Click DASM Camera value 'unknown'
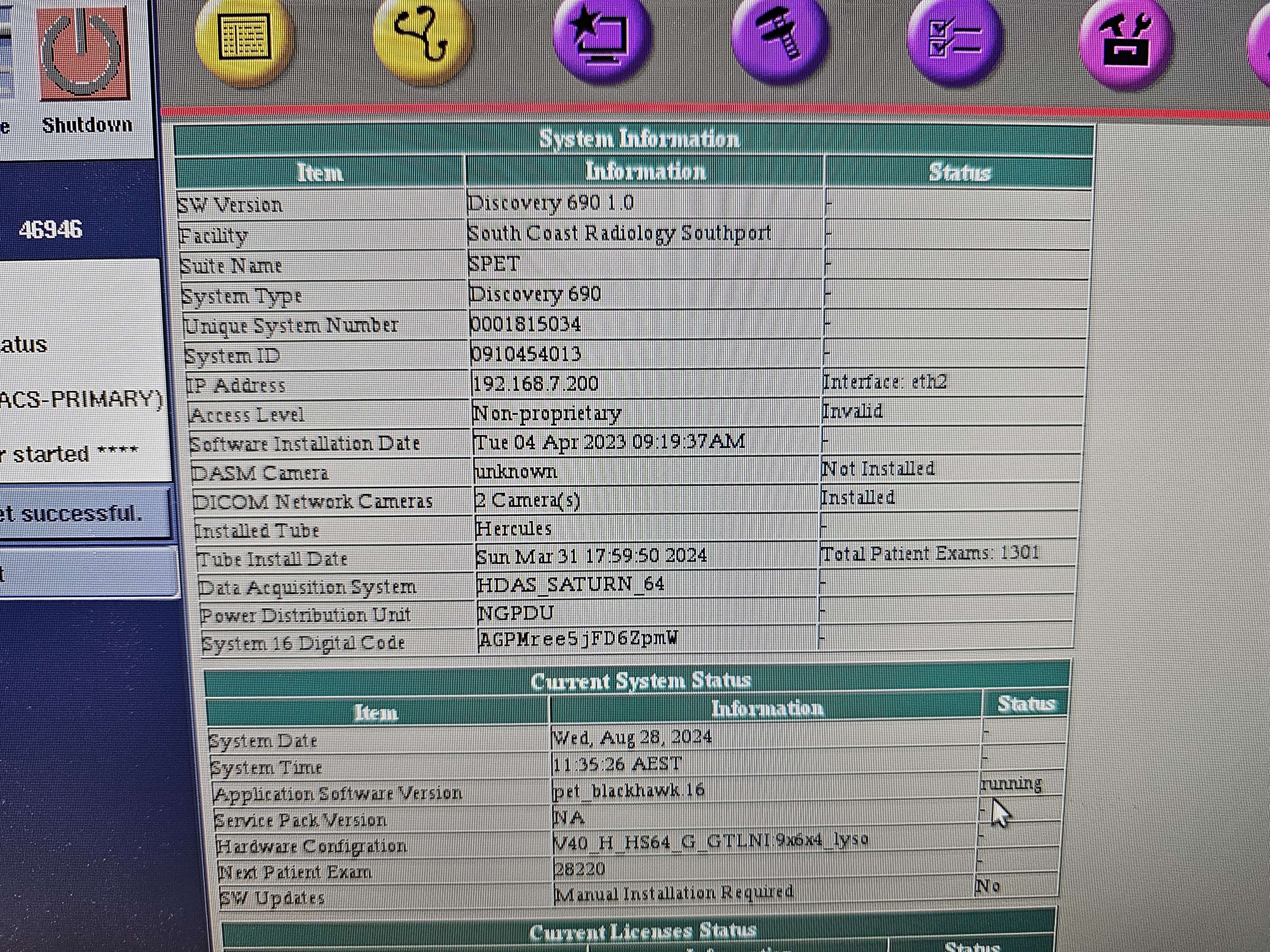 tap(516, 472)
